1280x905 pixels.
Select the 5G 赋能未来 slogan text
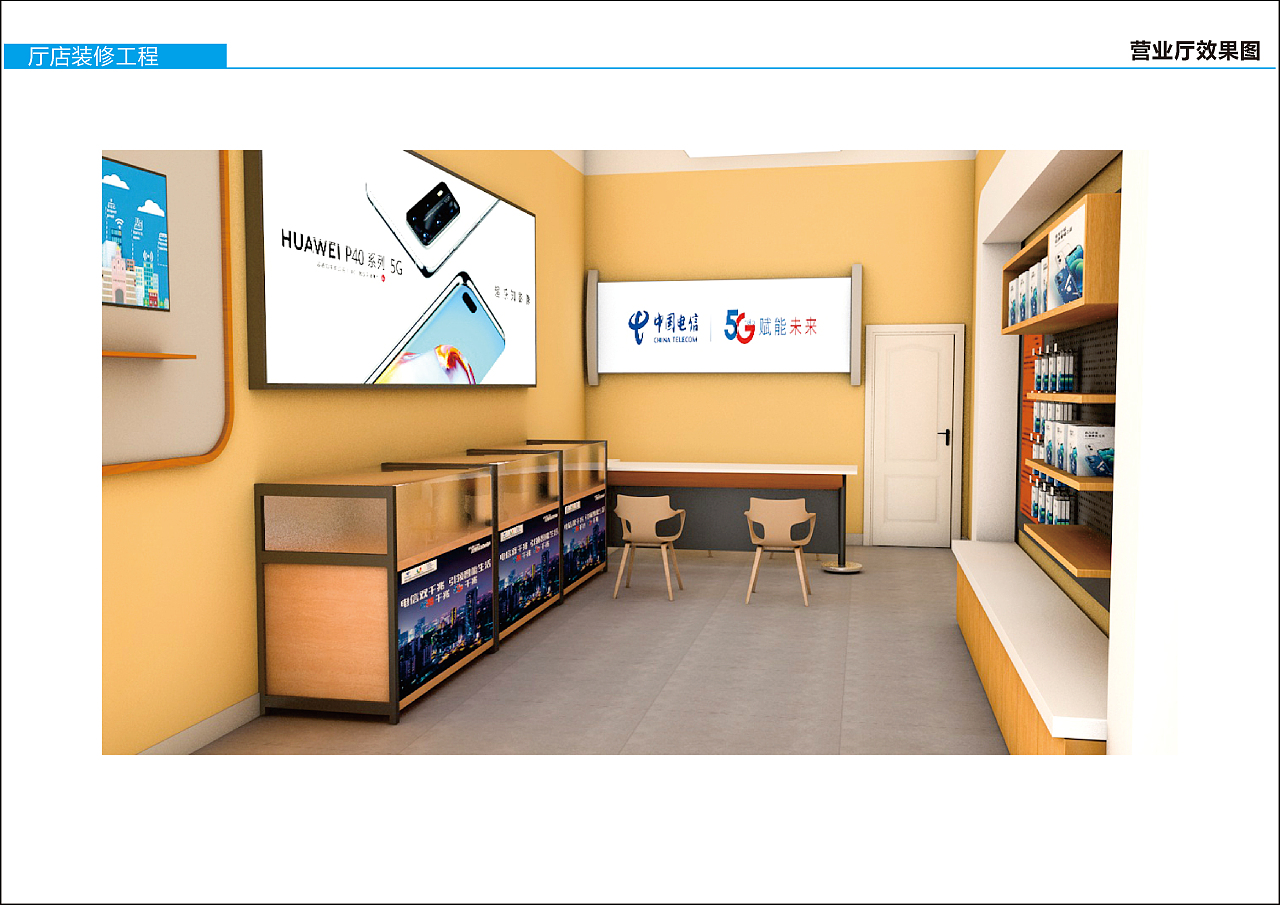pos(771,326)
